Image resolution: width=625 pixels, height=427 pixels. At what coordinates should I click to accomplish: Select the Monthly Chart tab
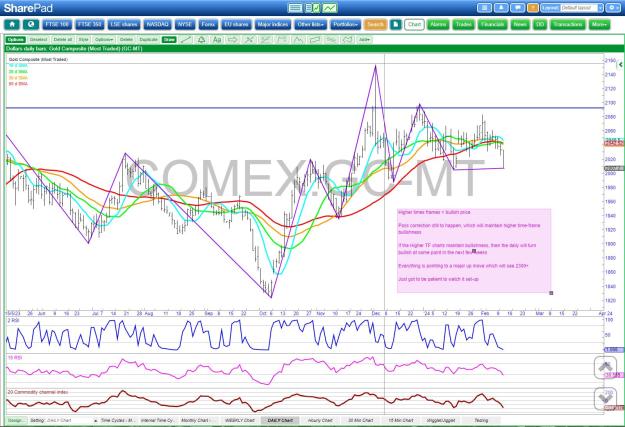tap(198, 420)
